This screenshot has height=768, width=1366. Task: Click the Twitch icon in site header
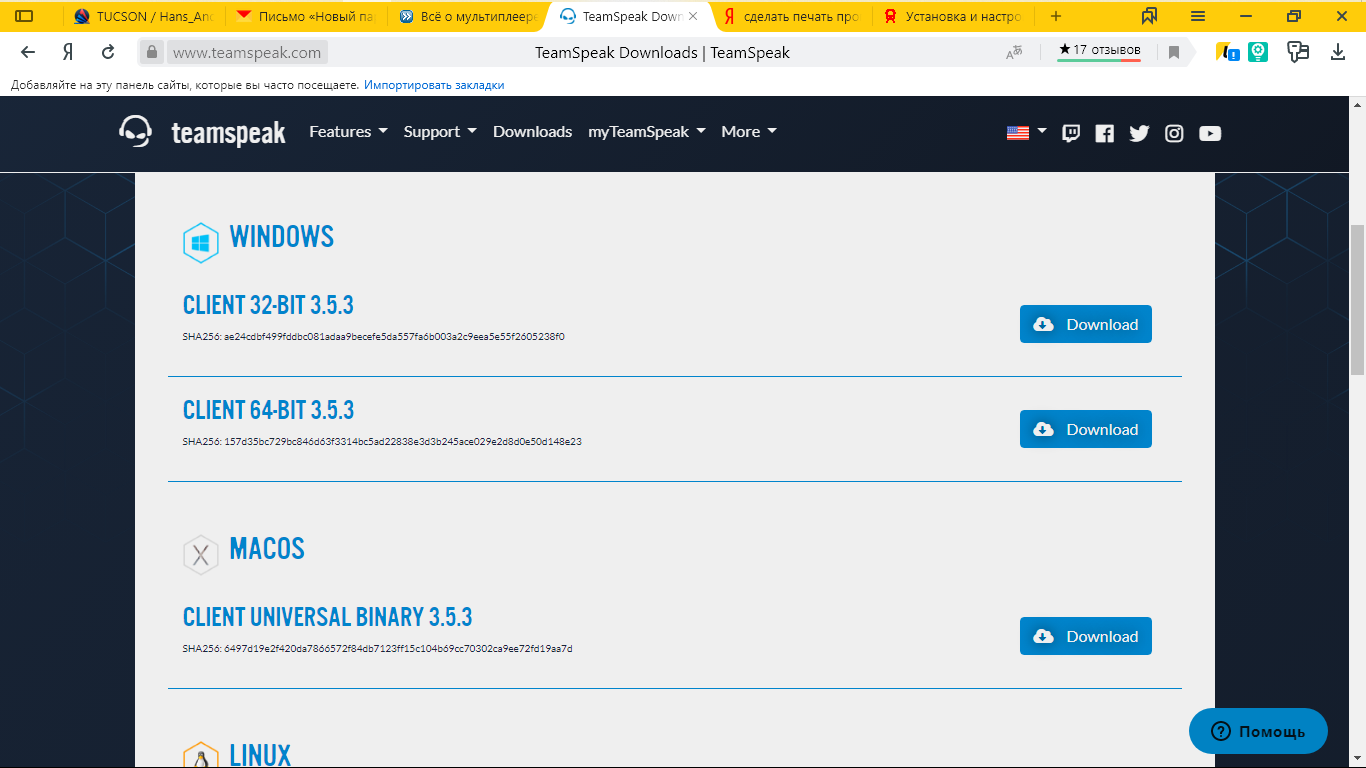1071,133
